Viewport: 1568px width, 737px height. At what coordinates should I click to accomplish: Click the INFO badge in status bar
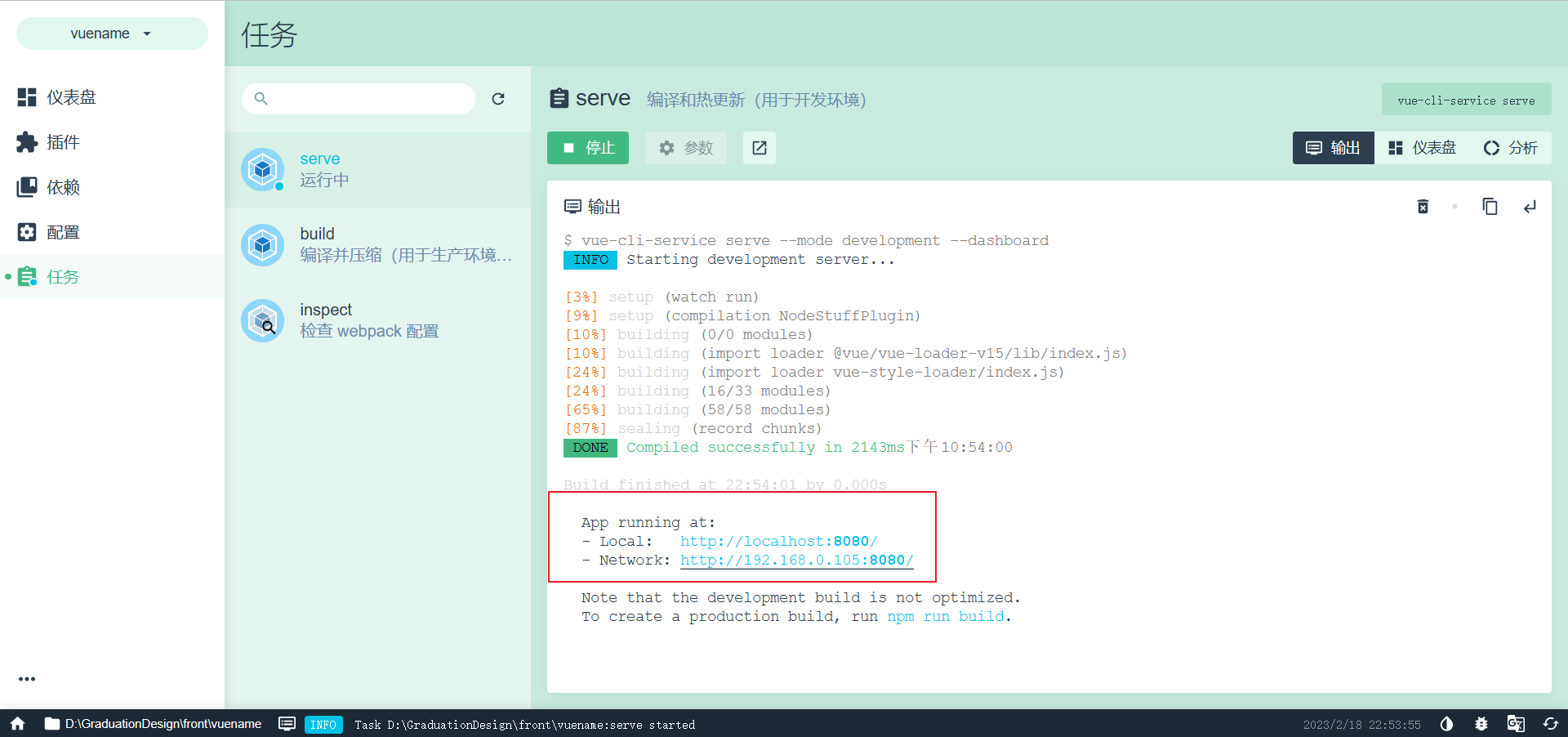click(x=323, y=725)
